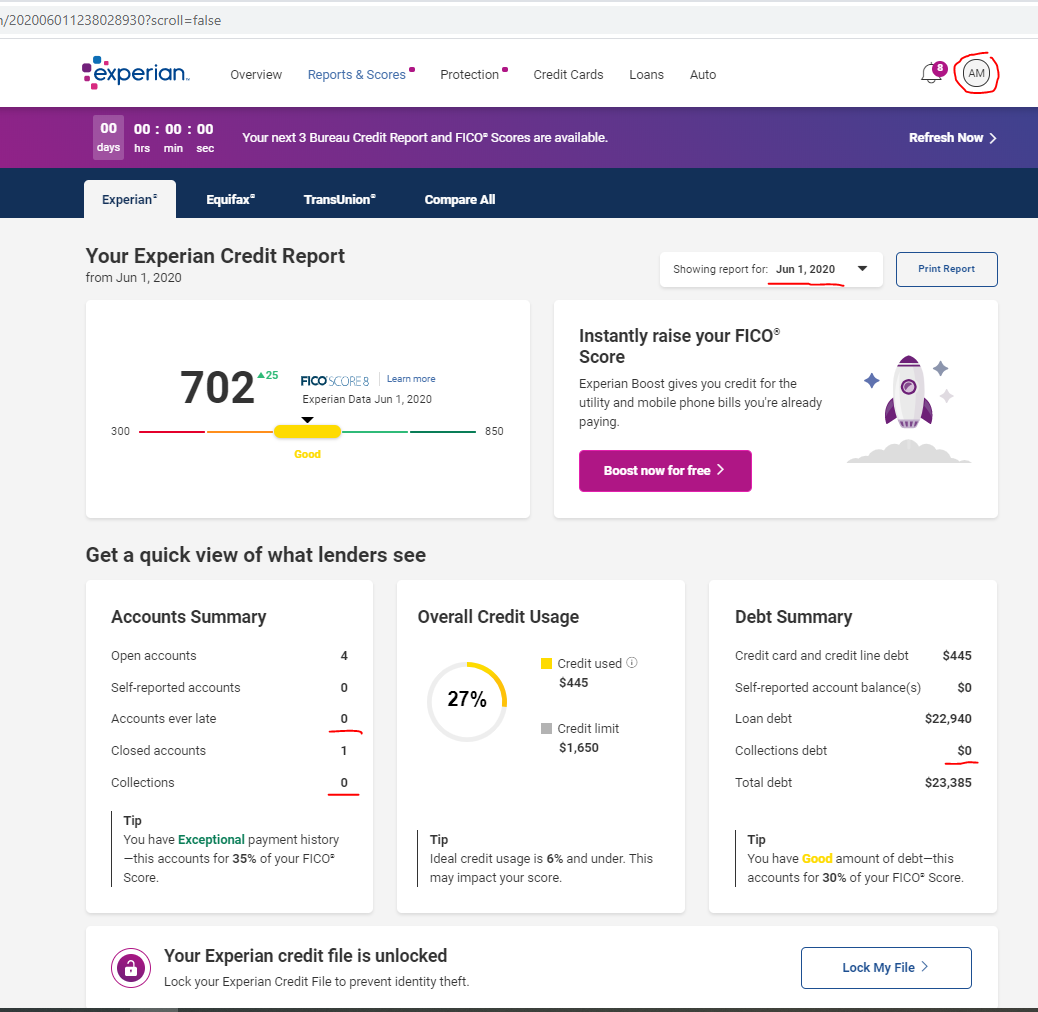Click the yellow Good score range bar

(x=307, y=431)
